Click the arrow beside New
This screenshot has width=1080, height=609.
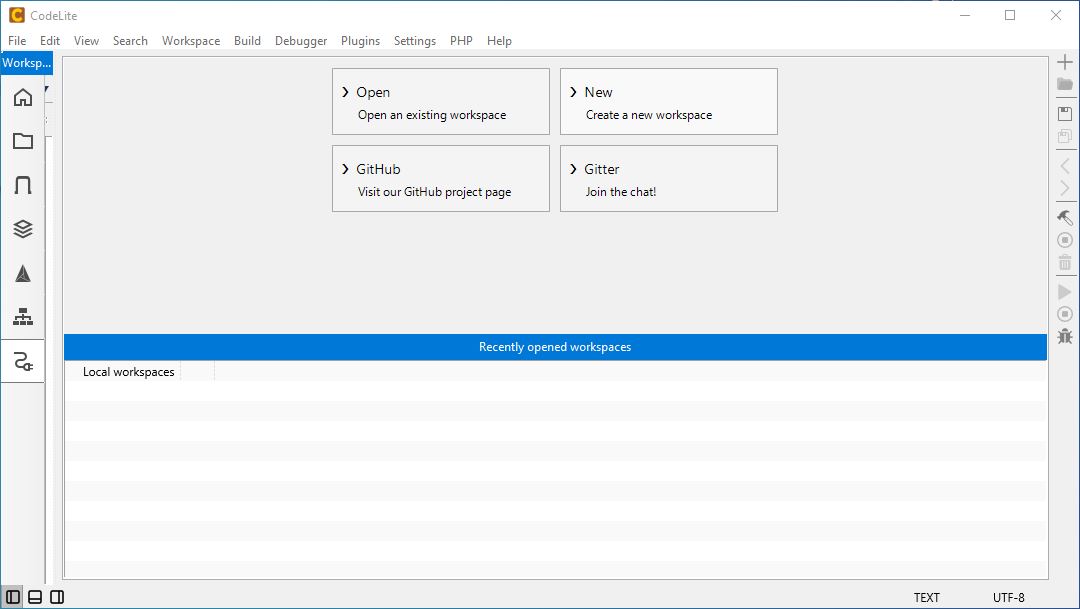pyautogui.click(x=573, y=92)
